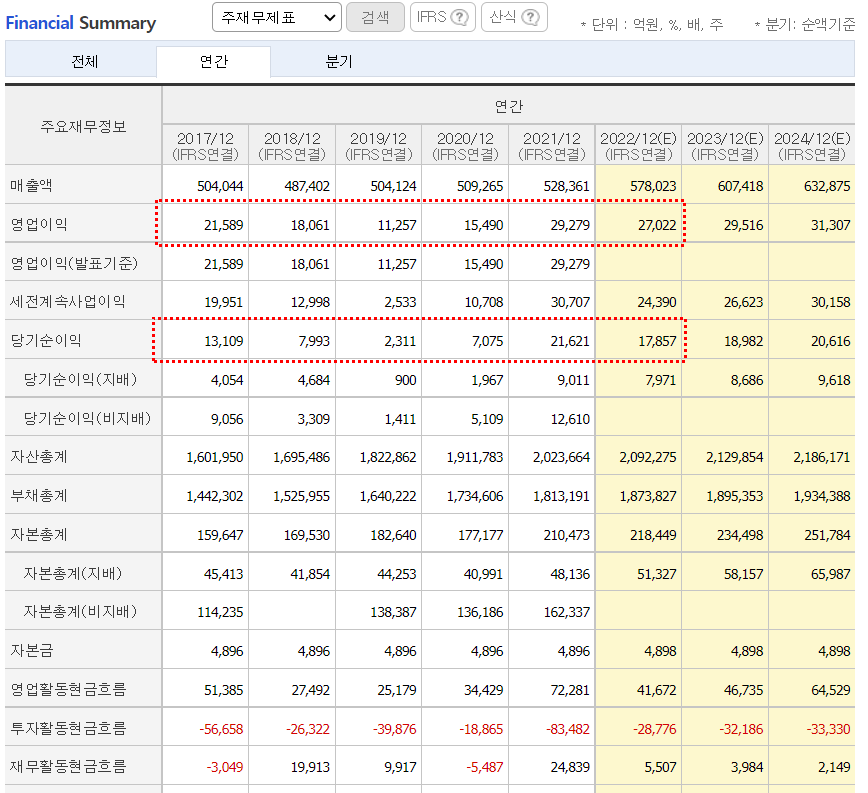The width and height of the screenshot is (868, 793).
Task: Switch to the 전체 tab
Action: point(84,61)
